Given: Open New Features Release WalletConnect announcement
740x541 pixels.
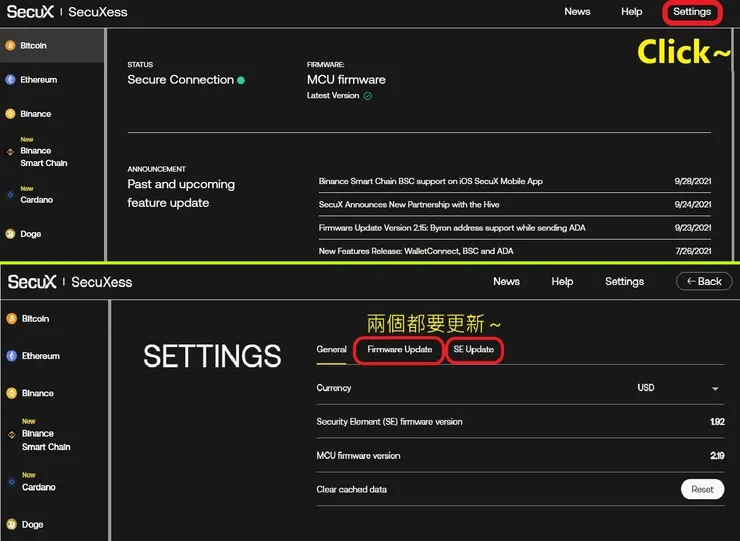Looking at the screenshot, I should tap(416, 251).
